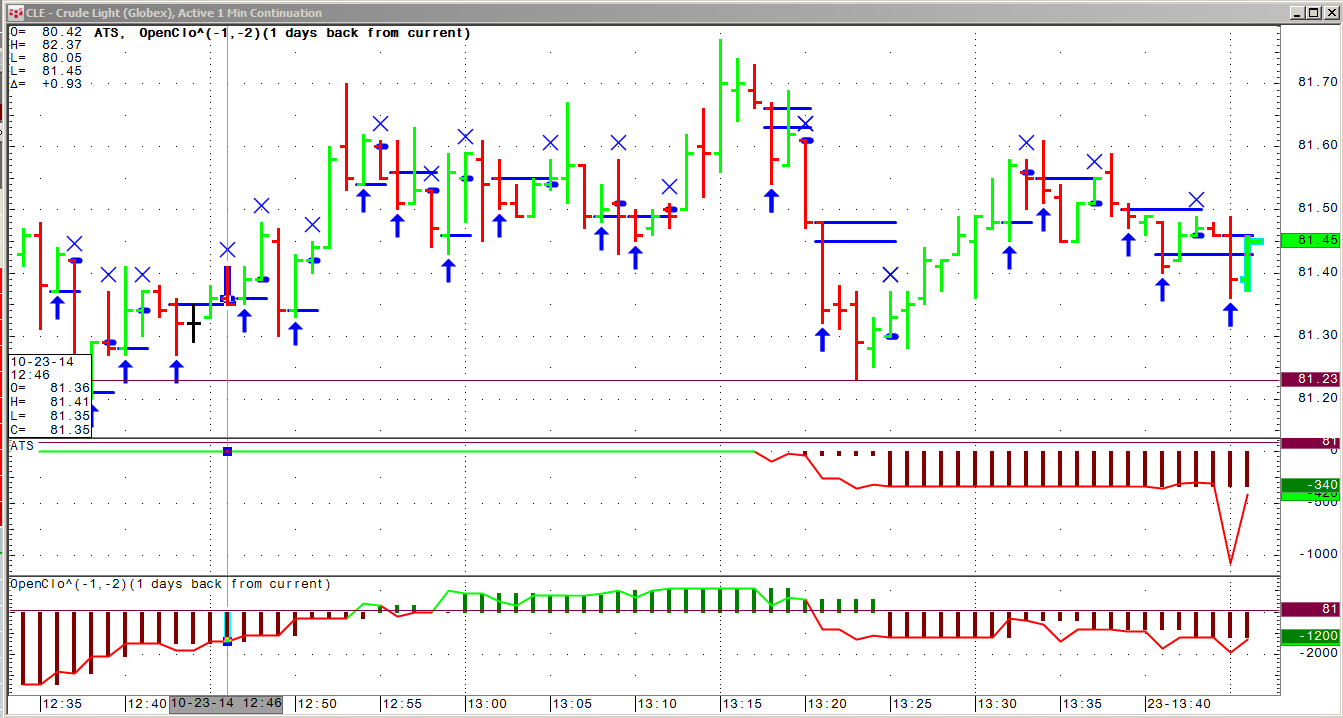Click the cyan current price bar at far right

1248,264
